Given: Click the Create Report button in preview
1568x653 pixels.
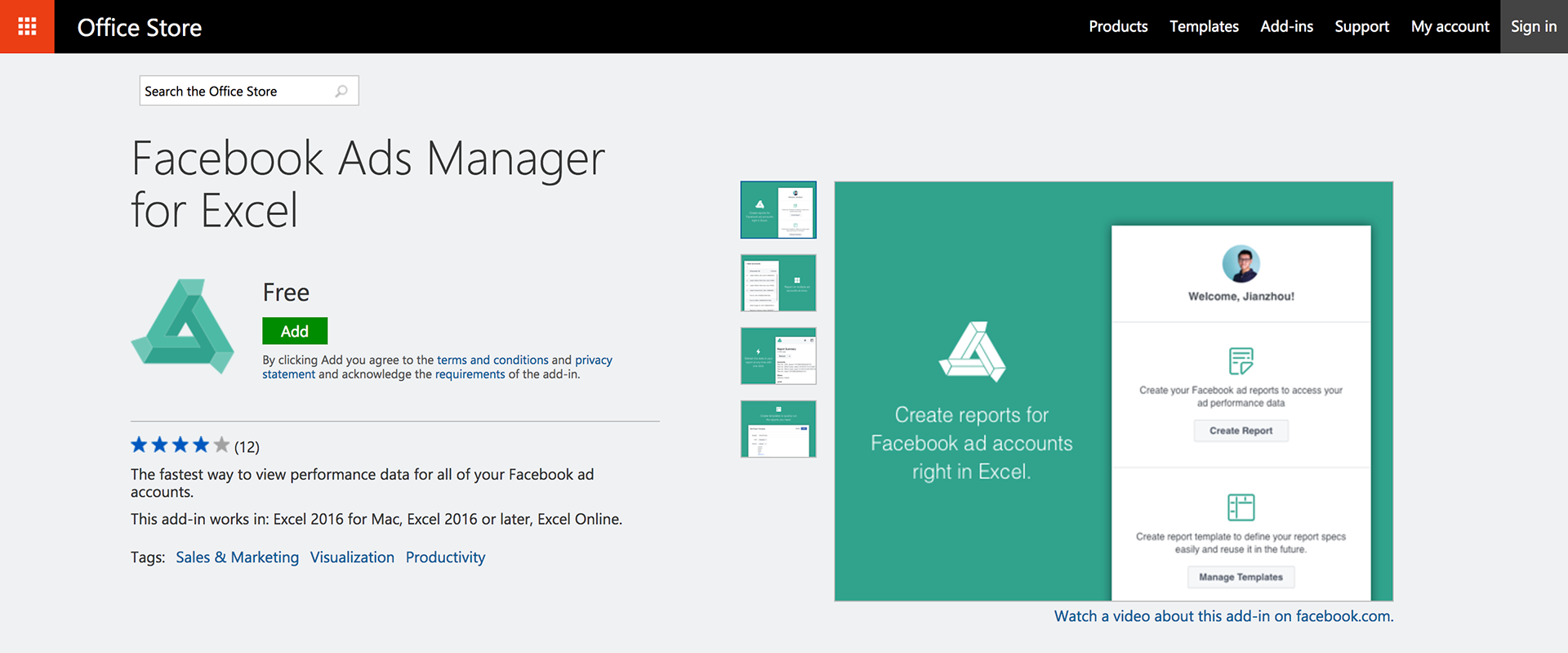Looking at the screenshot, I should point(1241,431).
